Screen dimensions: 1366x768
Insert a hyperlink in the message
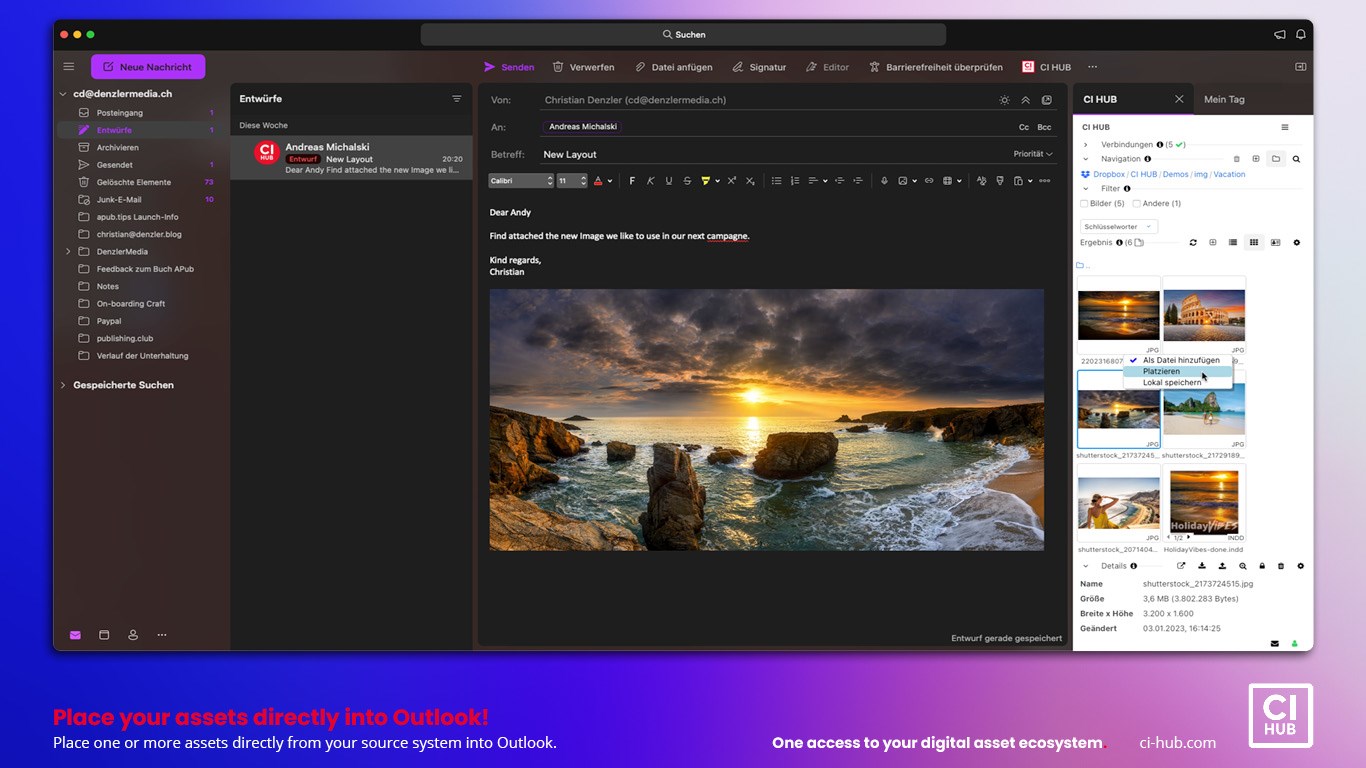coord(929,181)
